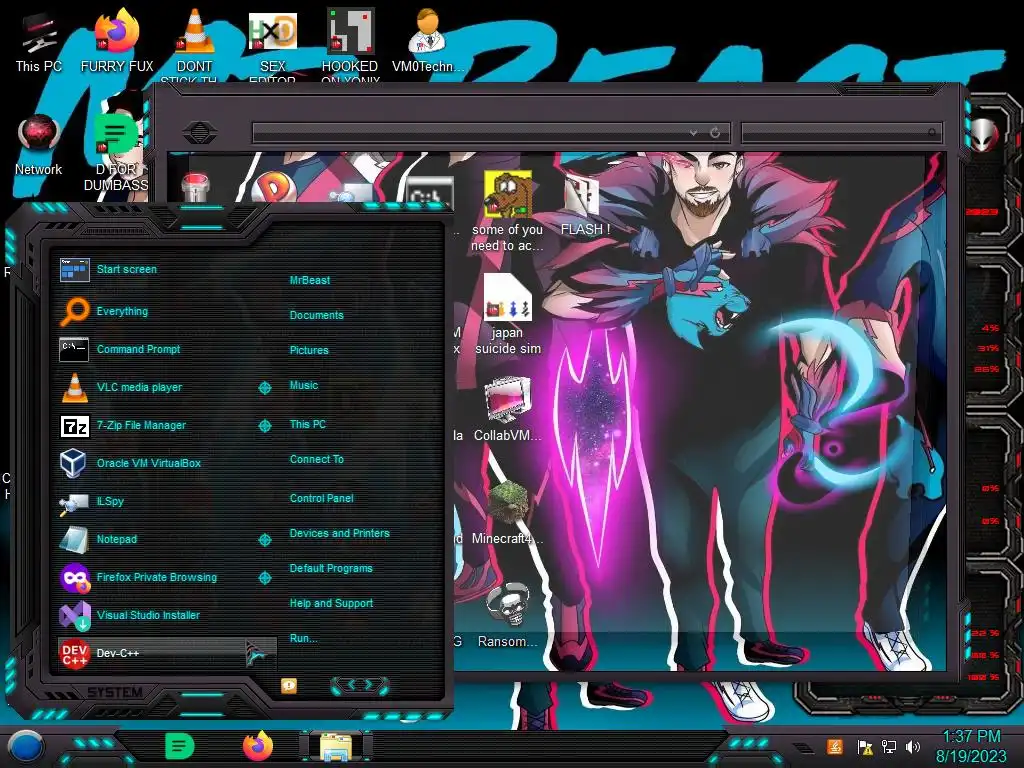
Task: Open Command Prompt in start menu
Action: [x=167, y=349]
